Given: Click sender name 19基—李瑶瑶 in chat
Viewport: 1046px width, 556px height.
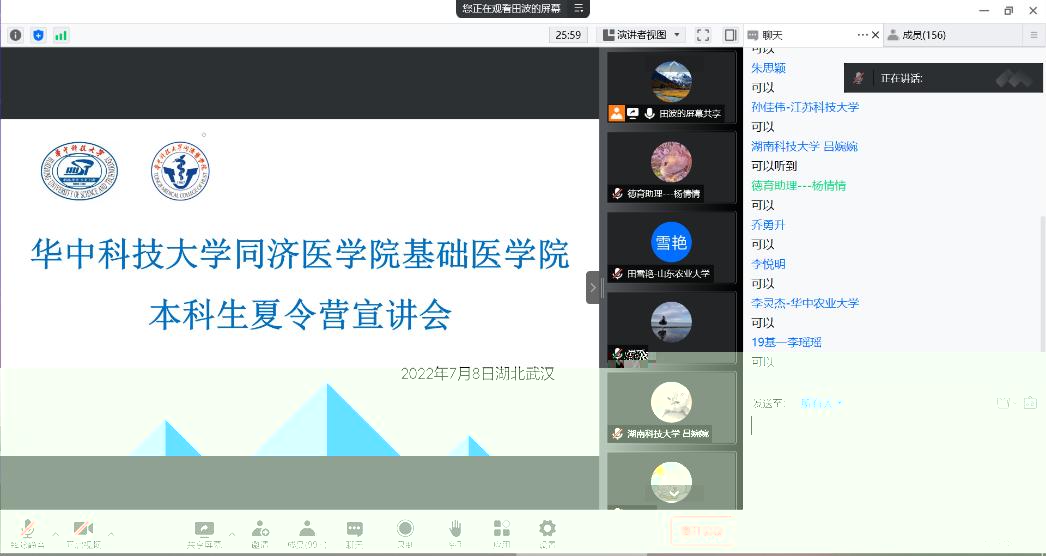Looking at the screenshot, I should pos(787,342).
